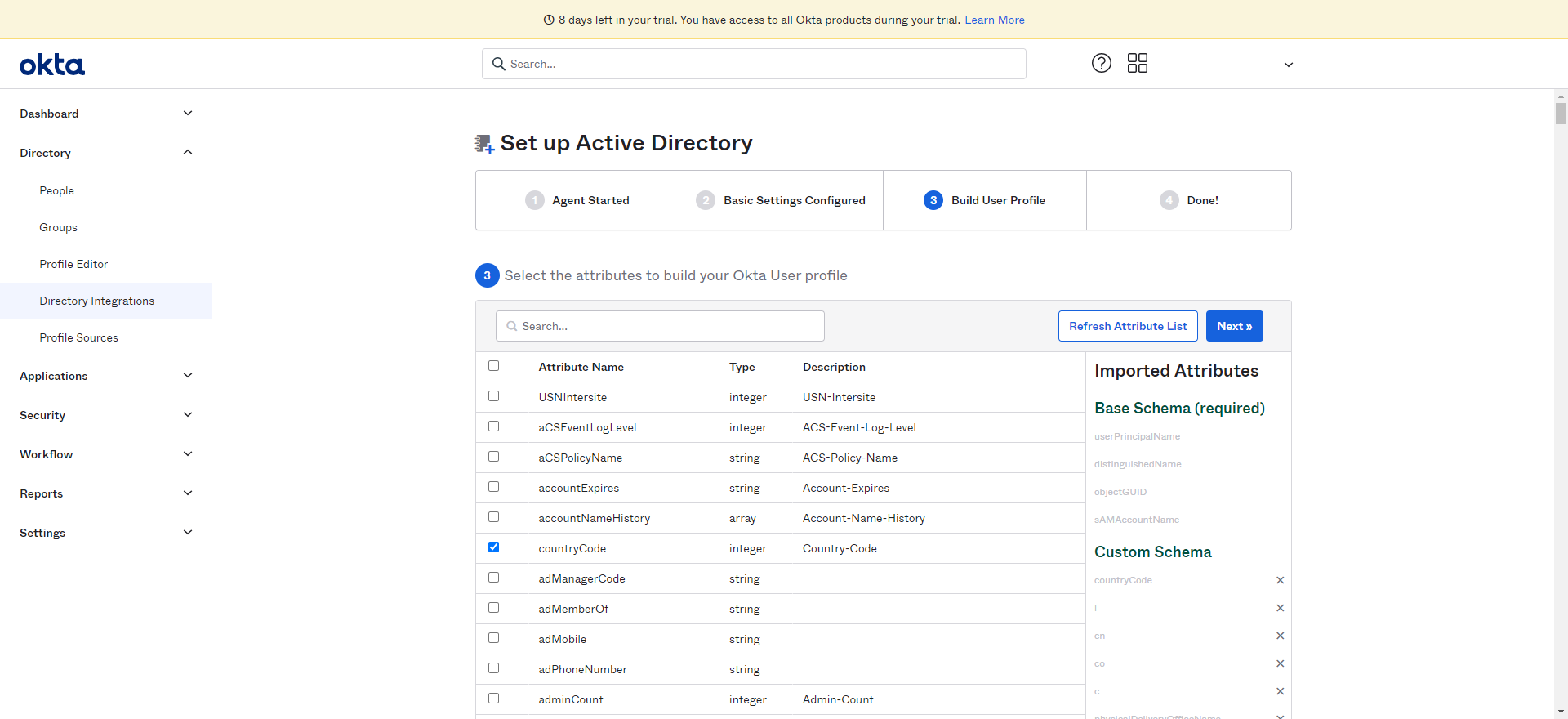Click the Okta logo
The width and height of the screenshot is (1568, 719).
[52, 65]
